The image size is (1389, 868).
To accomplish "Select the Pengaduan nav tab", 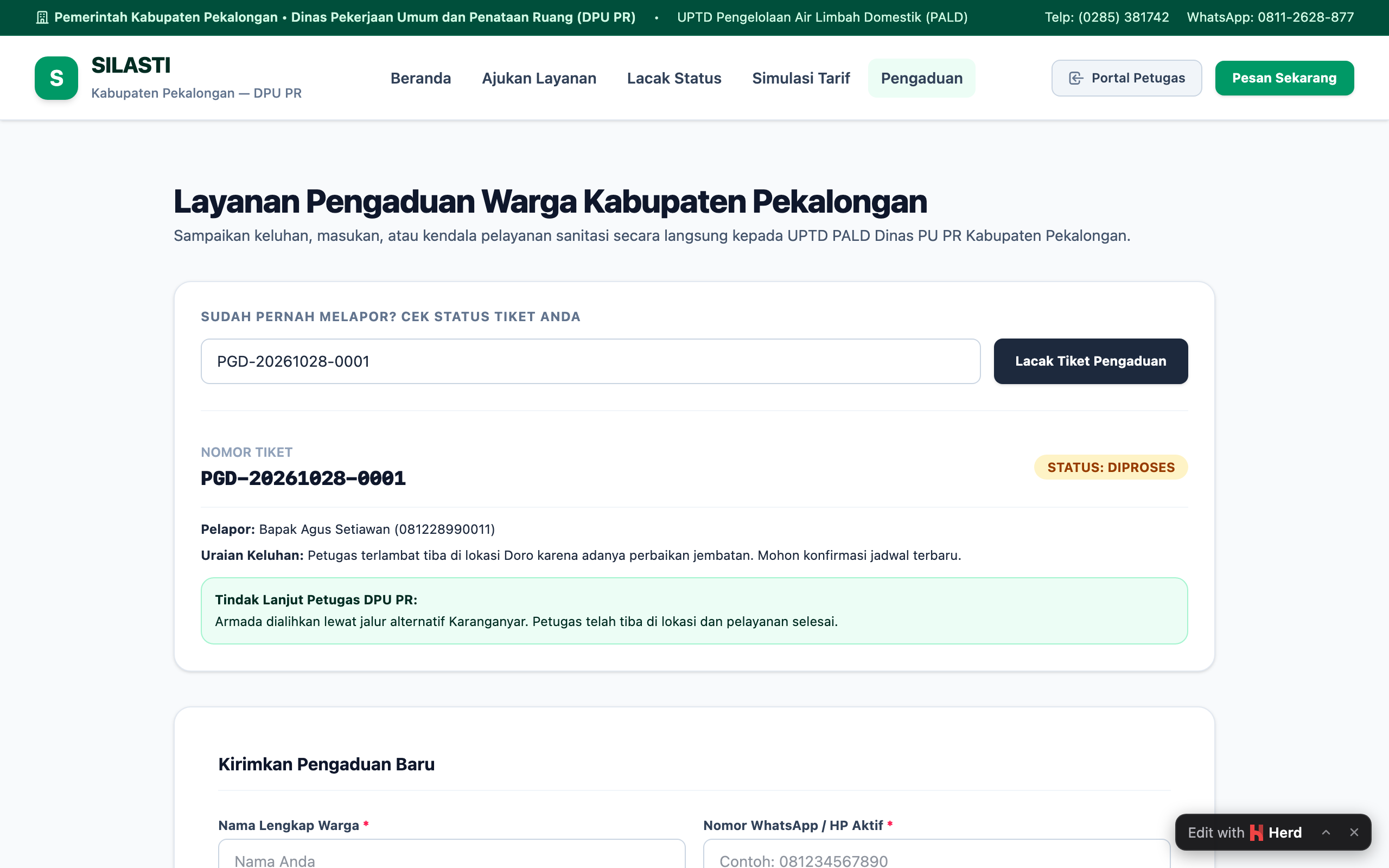I will [922, 78].
